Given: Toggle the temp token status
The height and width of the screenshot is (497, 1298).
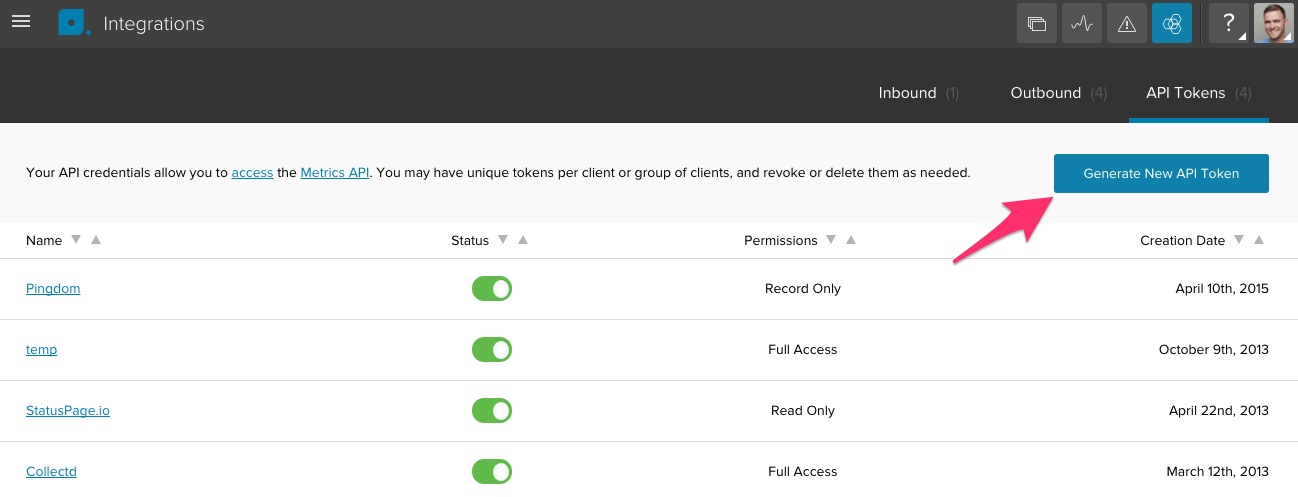Looking at the screenshot, I should pyautogui.click(x=492, y=350).
